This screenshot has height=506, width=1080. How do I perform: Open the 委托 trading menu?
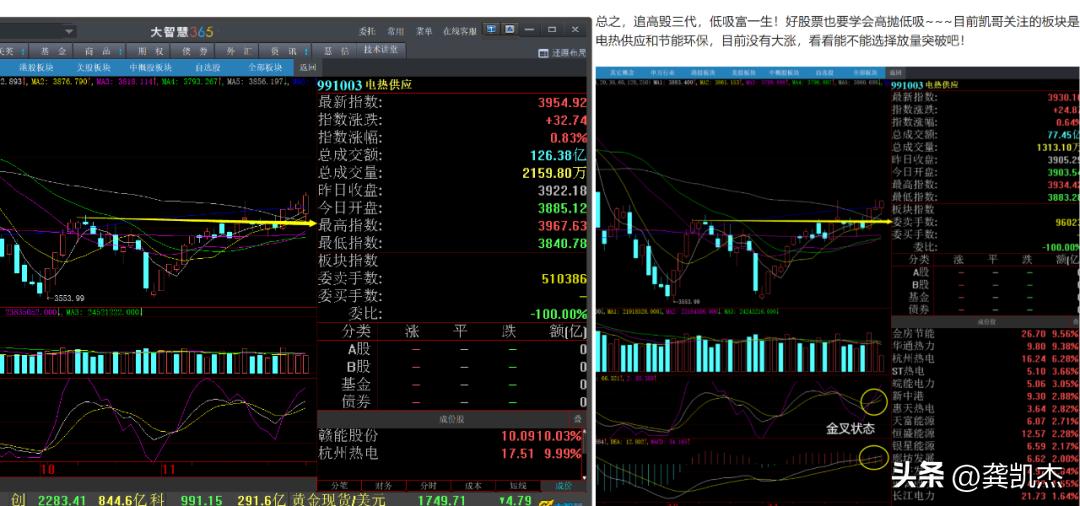(x=367, y=31)
